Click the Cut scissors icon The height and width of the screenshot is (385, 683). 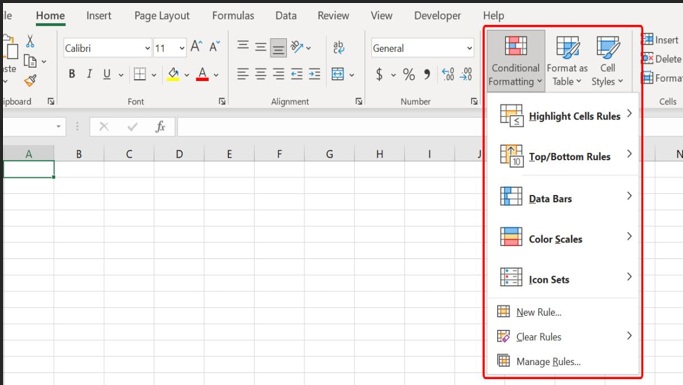tap(30, 41)
